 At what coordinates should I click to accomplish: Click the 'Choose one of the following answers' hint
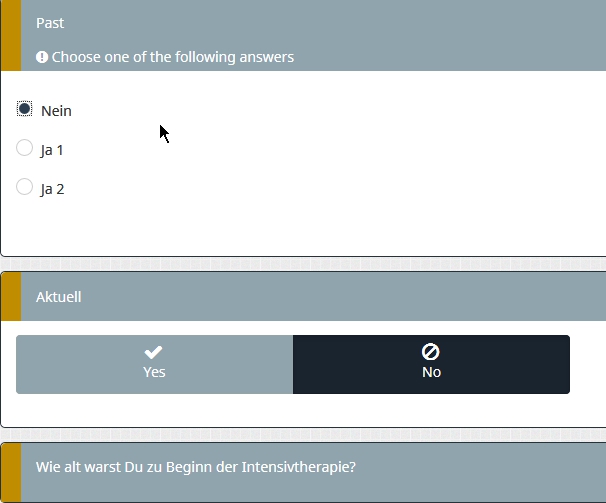tap(173, 57)
